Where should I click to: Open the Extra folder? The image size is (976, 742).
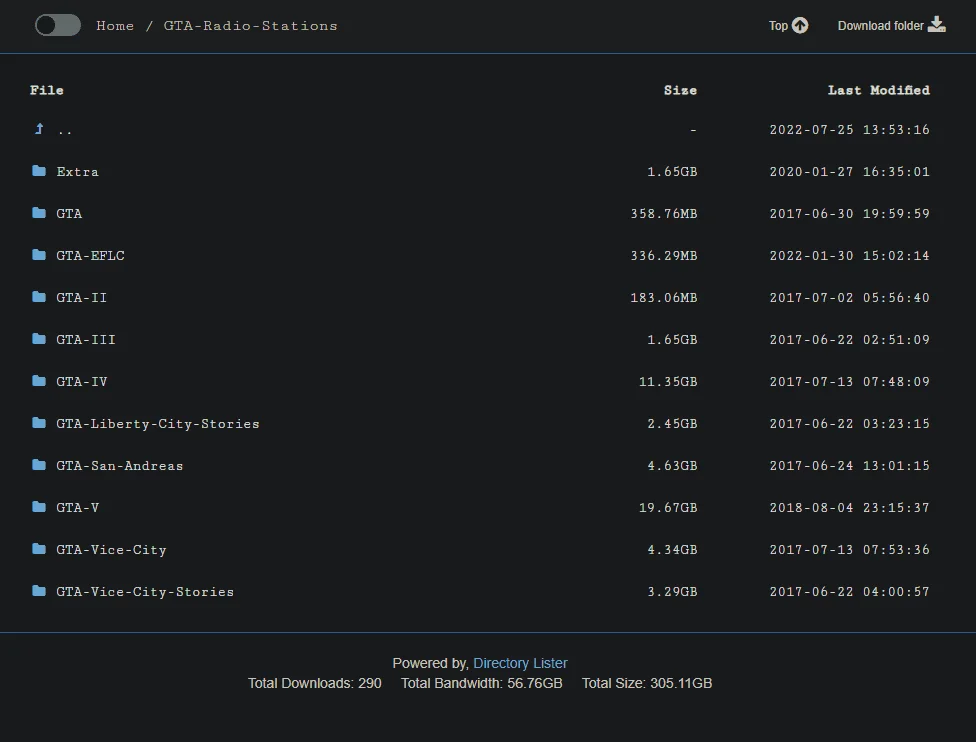[77, 172]
